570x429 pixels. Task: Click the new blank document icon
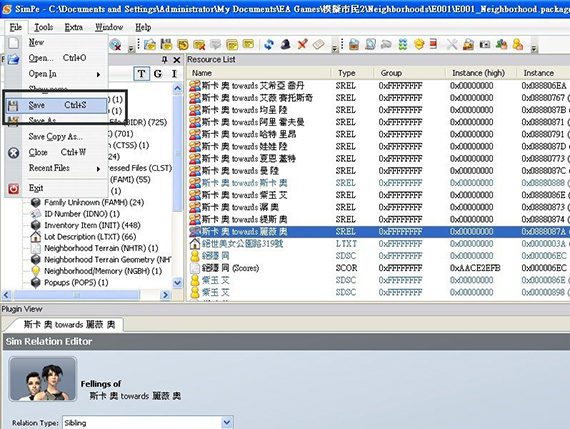point(13,43)
